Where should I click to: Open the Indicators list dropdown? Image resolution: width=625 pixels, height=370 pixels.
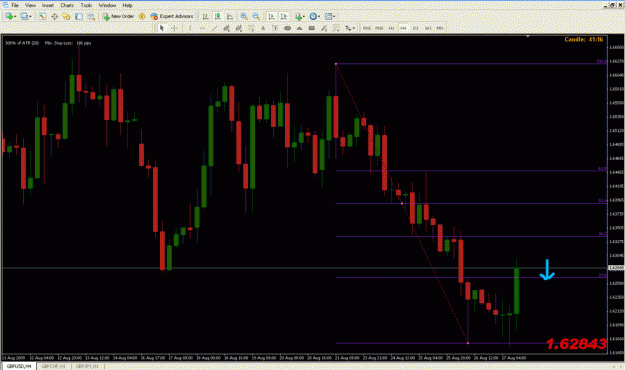pyautogui.click(x=300, y=16)
